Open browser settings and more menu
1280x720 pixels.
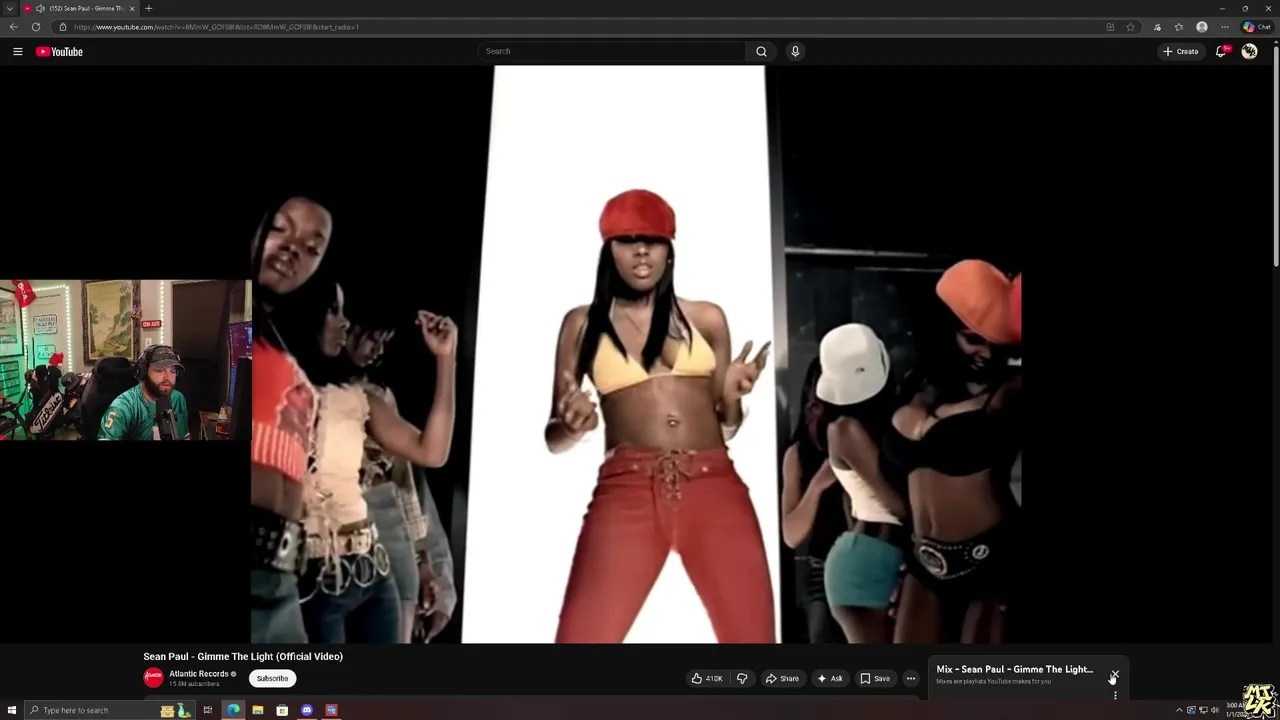coord(1224,27)
